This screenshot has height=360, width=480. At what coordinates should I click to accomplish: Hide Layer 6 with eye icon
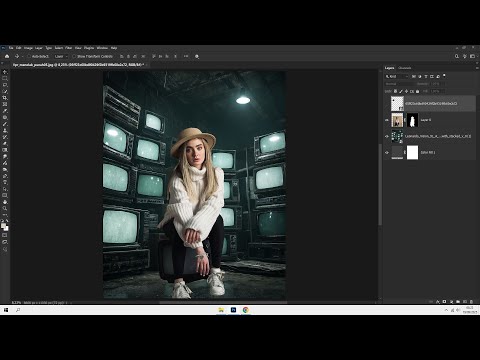coord(387,120)
